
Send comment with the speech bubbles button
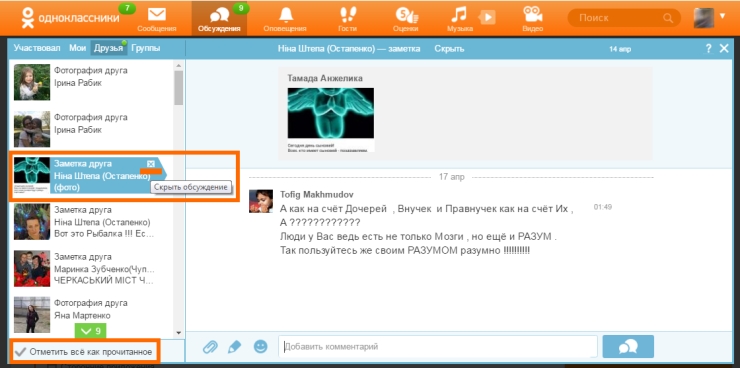coord(628,347)
